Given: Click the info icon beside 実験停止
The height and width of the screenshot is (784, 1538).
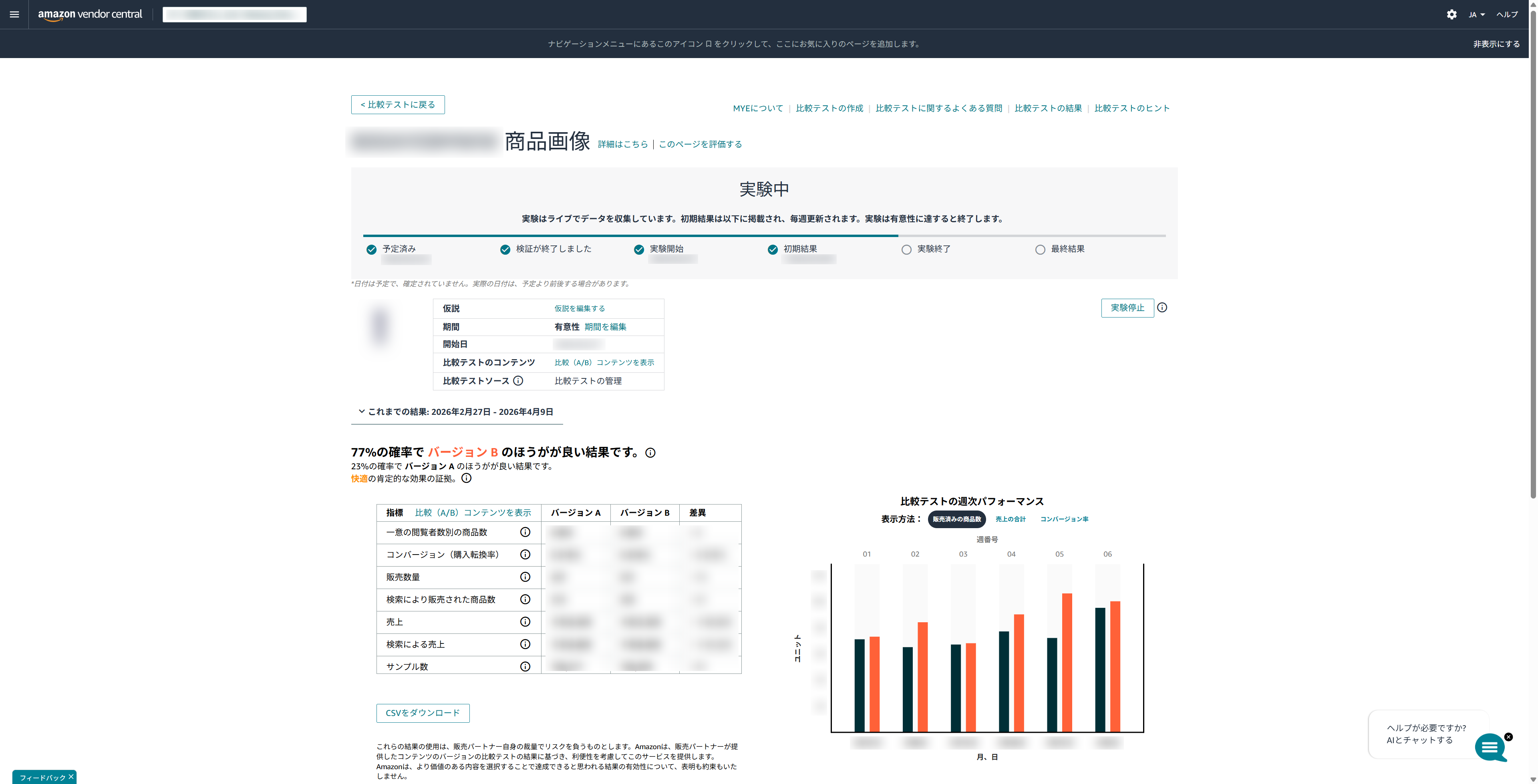Looking at the screenshot, I should pos(1162,308).
